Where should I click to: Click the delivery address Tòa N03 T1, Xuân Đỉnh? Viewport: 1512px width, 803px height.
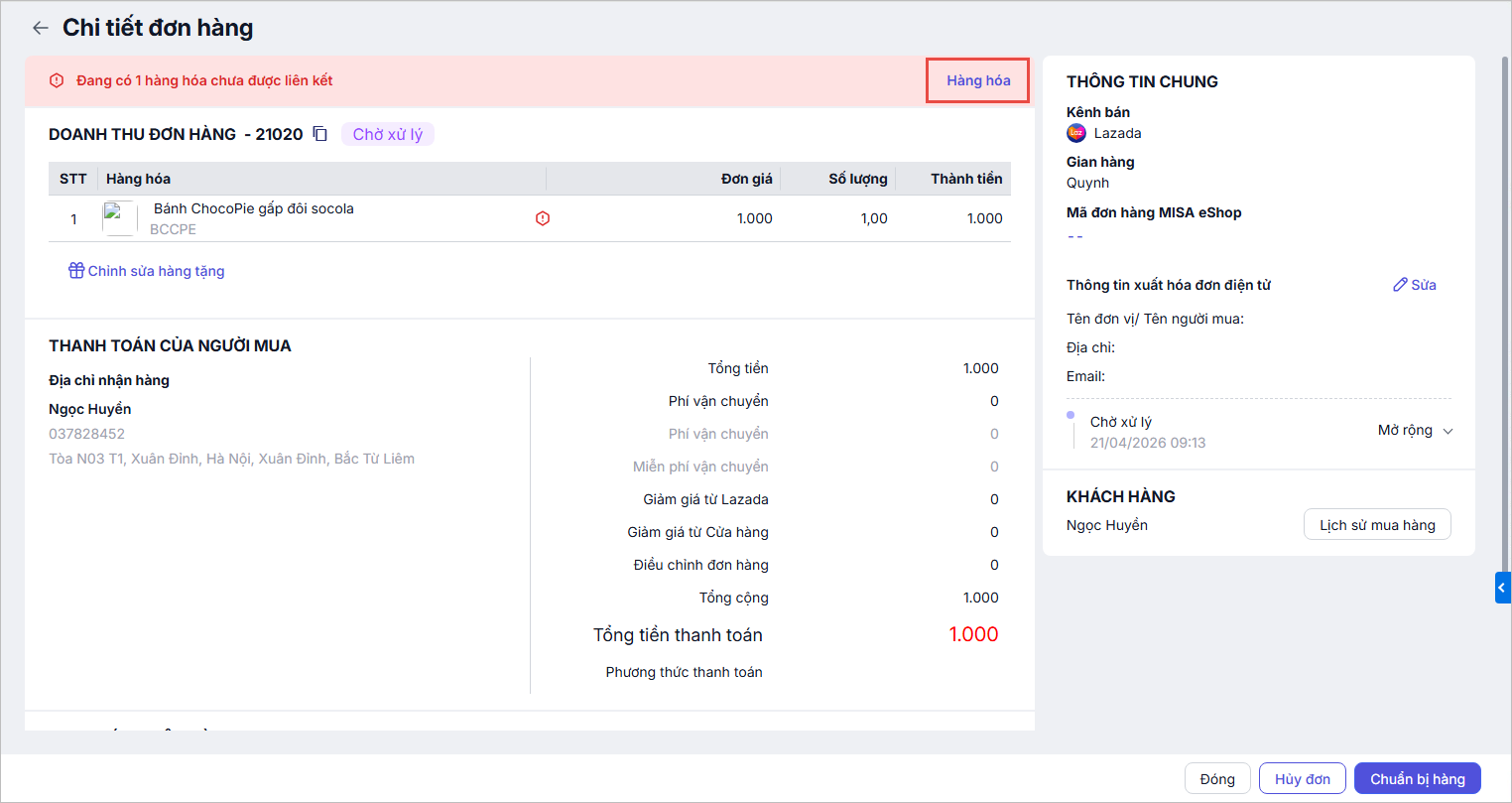tap(232, 459)
